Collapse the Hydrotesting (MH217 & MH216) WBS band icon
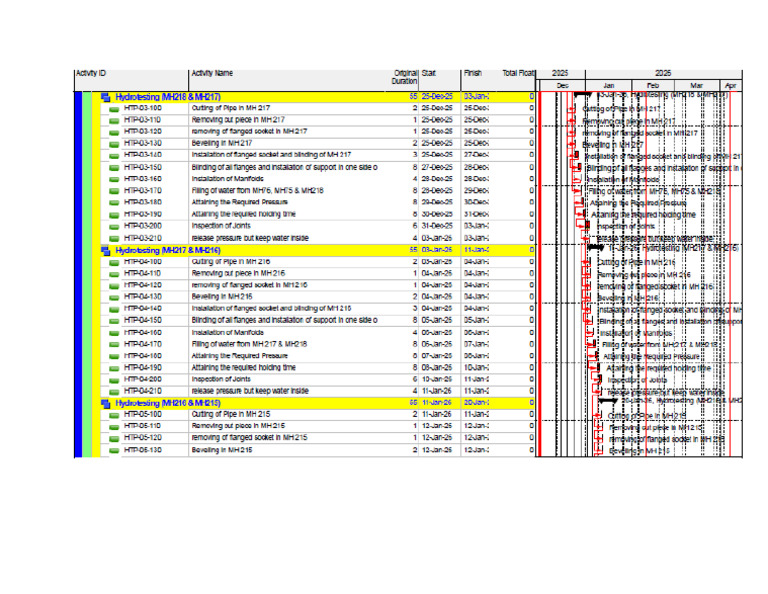Viewport: 768px width, 594px height. point(105,250)
